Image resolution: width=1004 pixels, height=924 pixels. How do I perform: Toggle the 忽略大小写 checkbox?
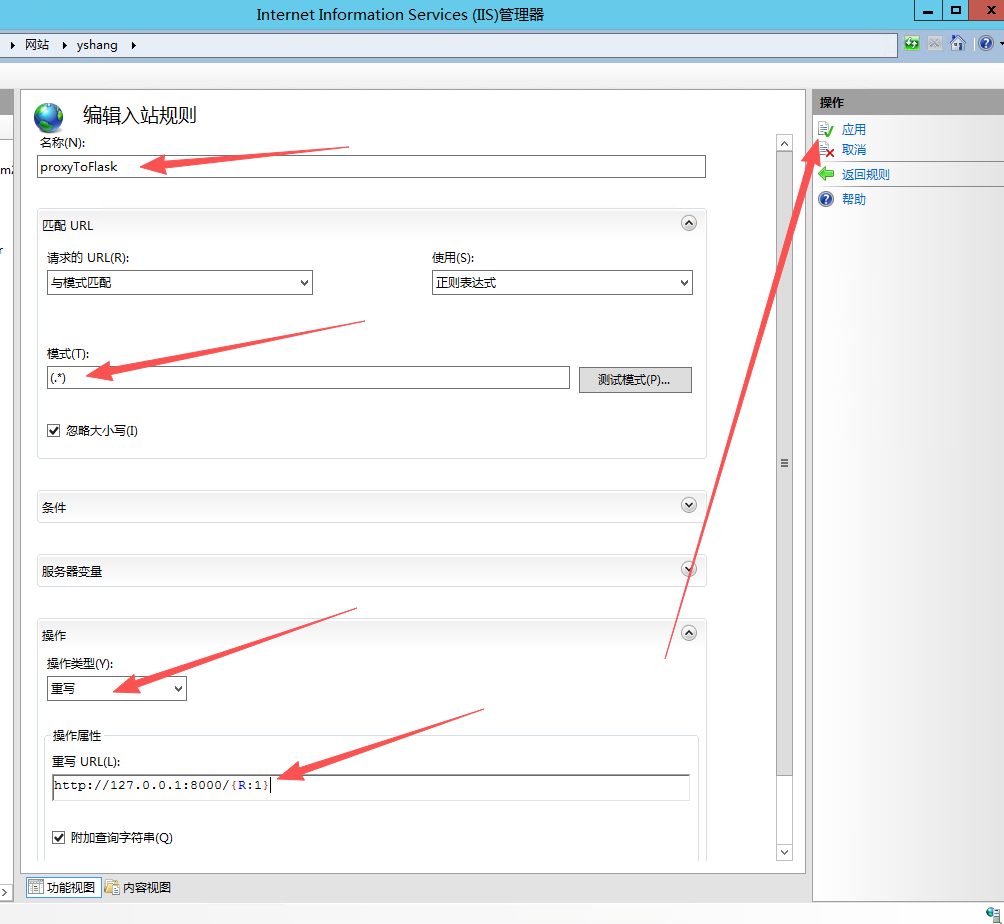pos(54,430)
